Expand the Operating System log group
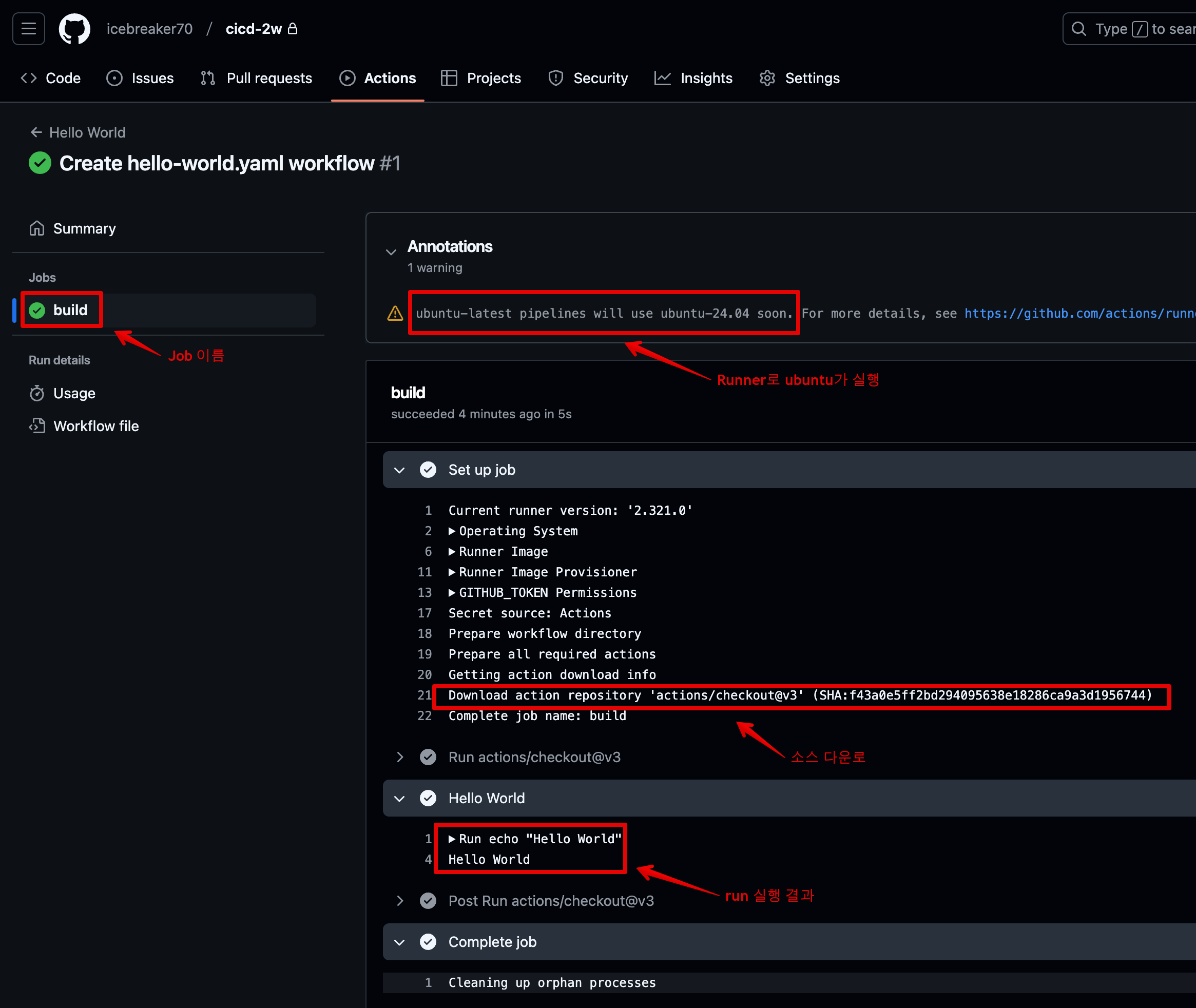This screenshot has width=1196, height=1008. 452,531
